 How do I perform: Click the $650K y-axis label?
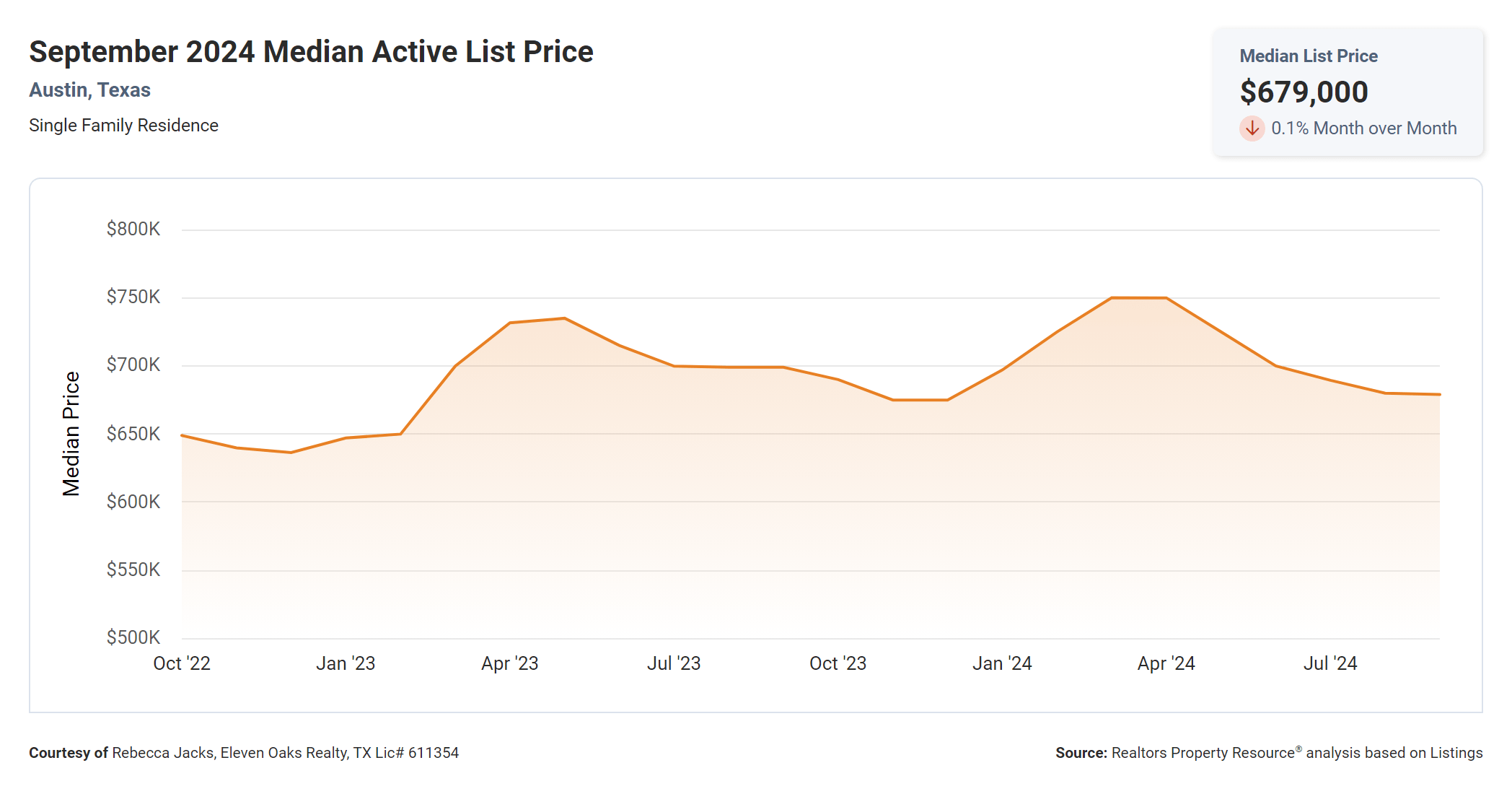[x=133, y=434]
